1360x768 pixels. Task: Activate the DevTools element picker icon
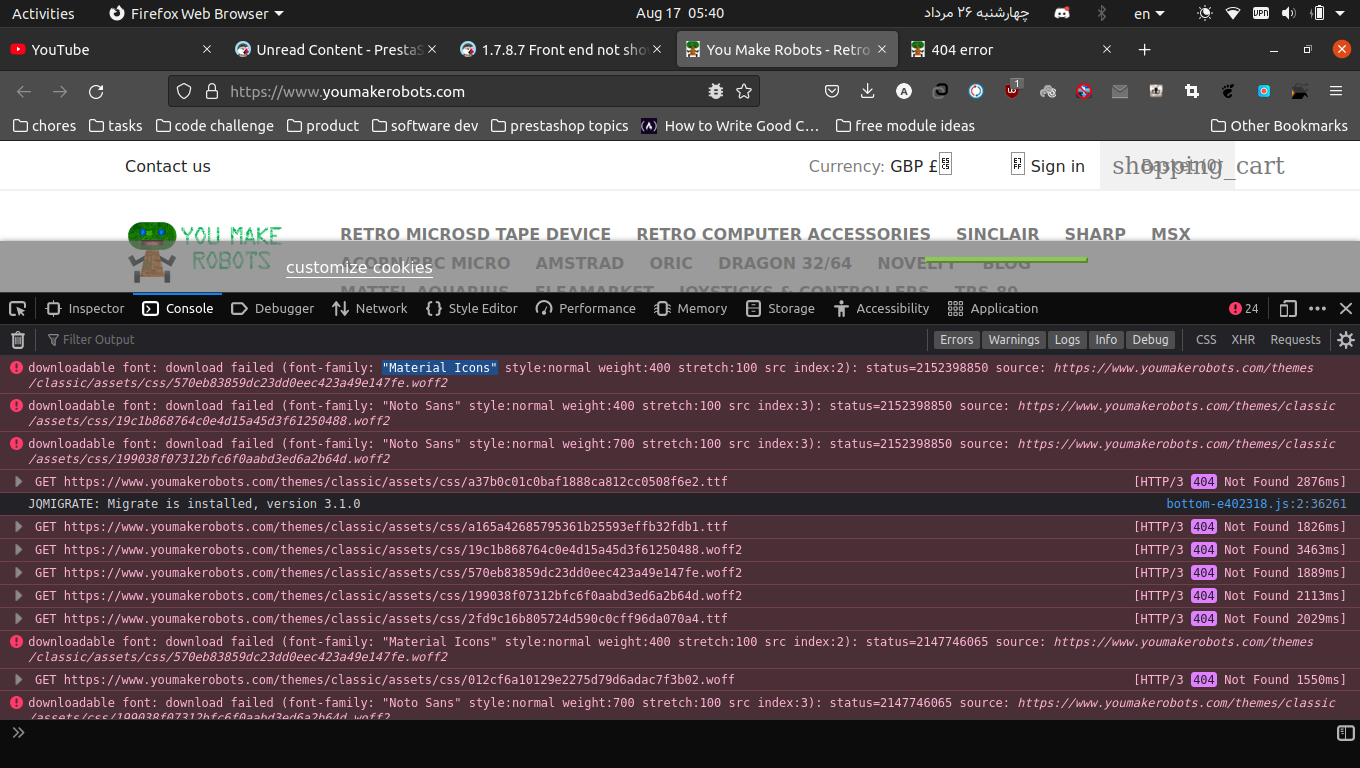[x=18, y=308]
